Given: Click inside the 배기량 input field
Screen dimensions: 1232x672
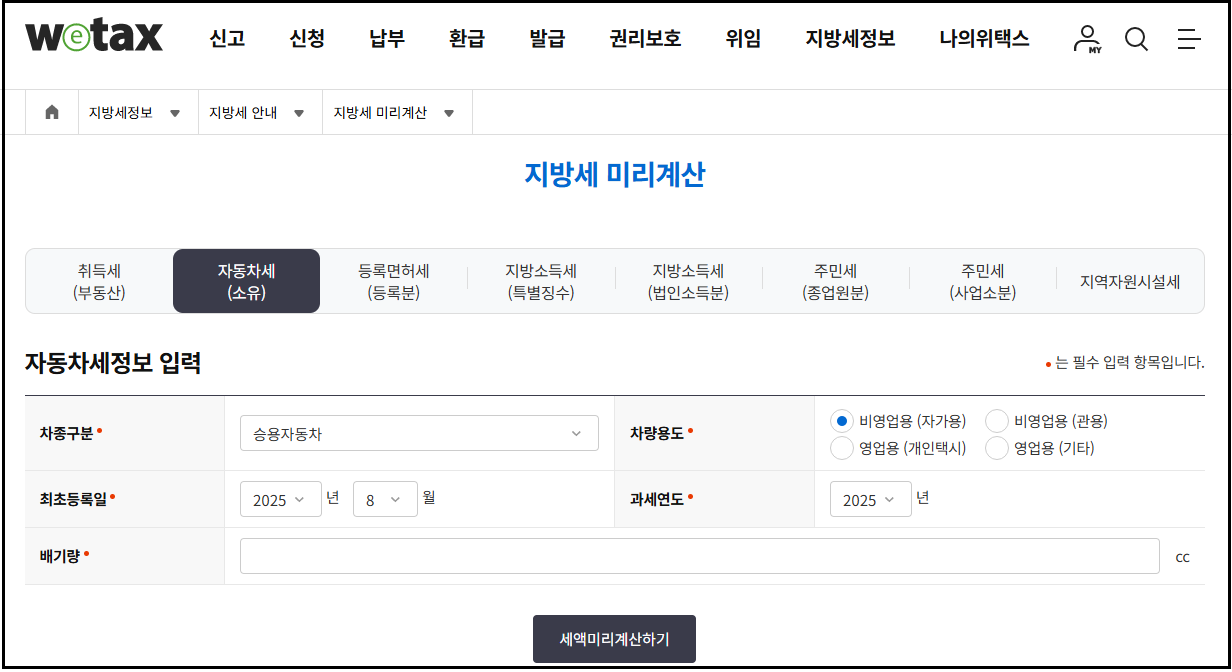Looking at the screenshot, I should pyautogui.click(x=700, y=556).
